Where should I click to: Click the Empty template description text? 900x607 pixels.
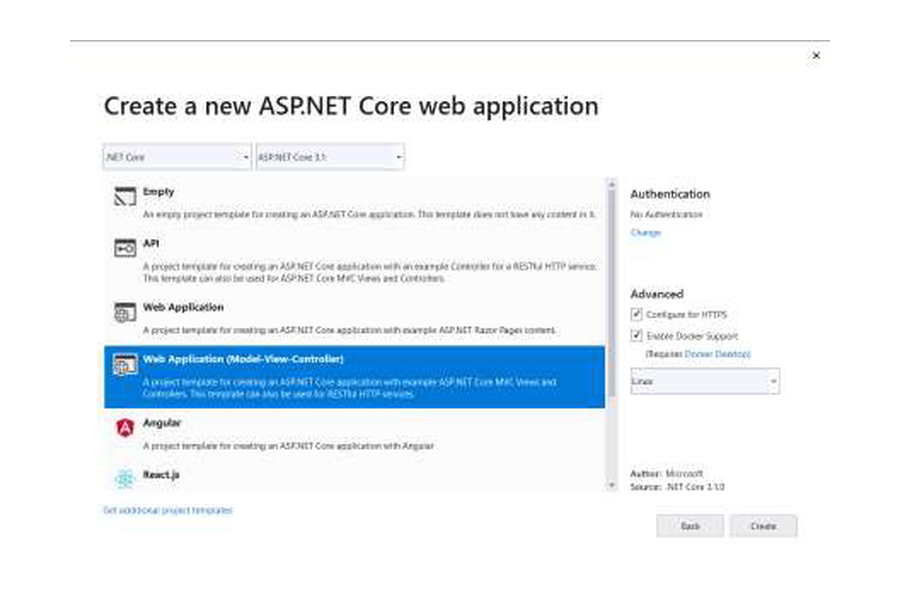369,214
